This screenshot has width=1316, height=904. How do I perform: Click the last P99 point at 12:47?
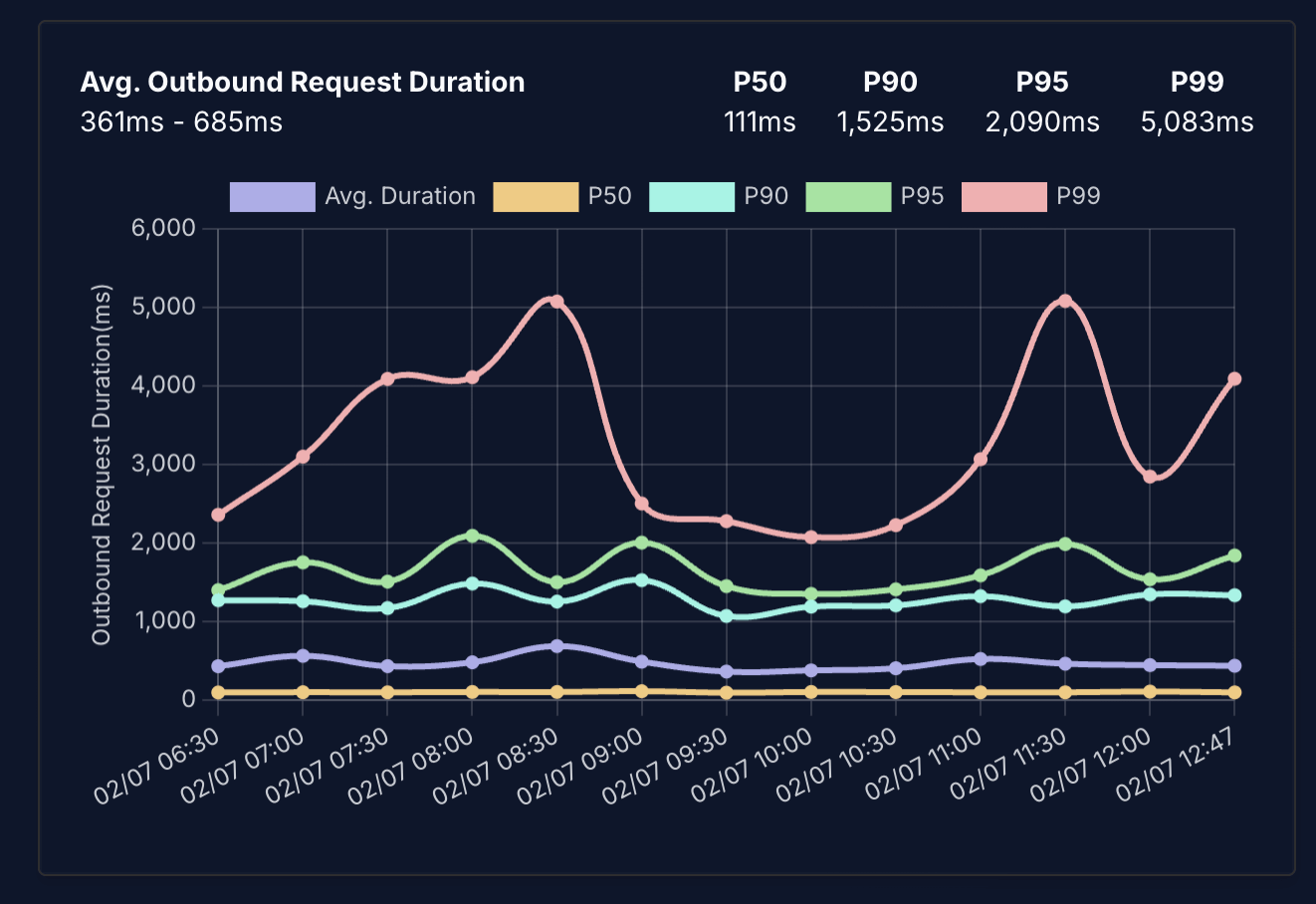1235,379
